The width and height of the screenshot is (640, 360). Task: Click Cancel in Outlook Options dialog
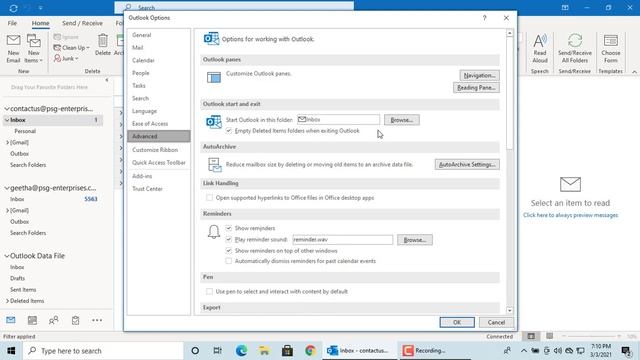[x=496, y=322]
